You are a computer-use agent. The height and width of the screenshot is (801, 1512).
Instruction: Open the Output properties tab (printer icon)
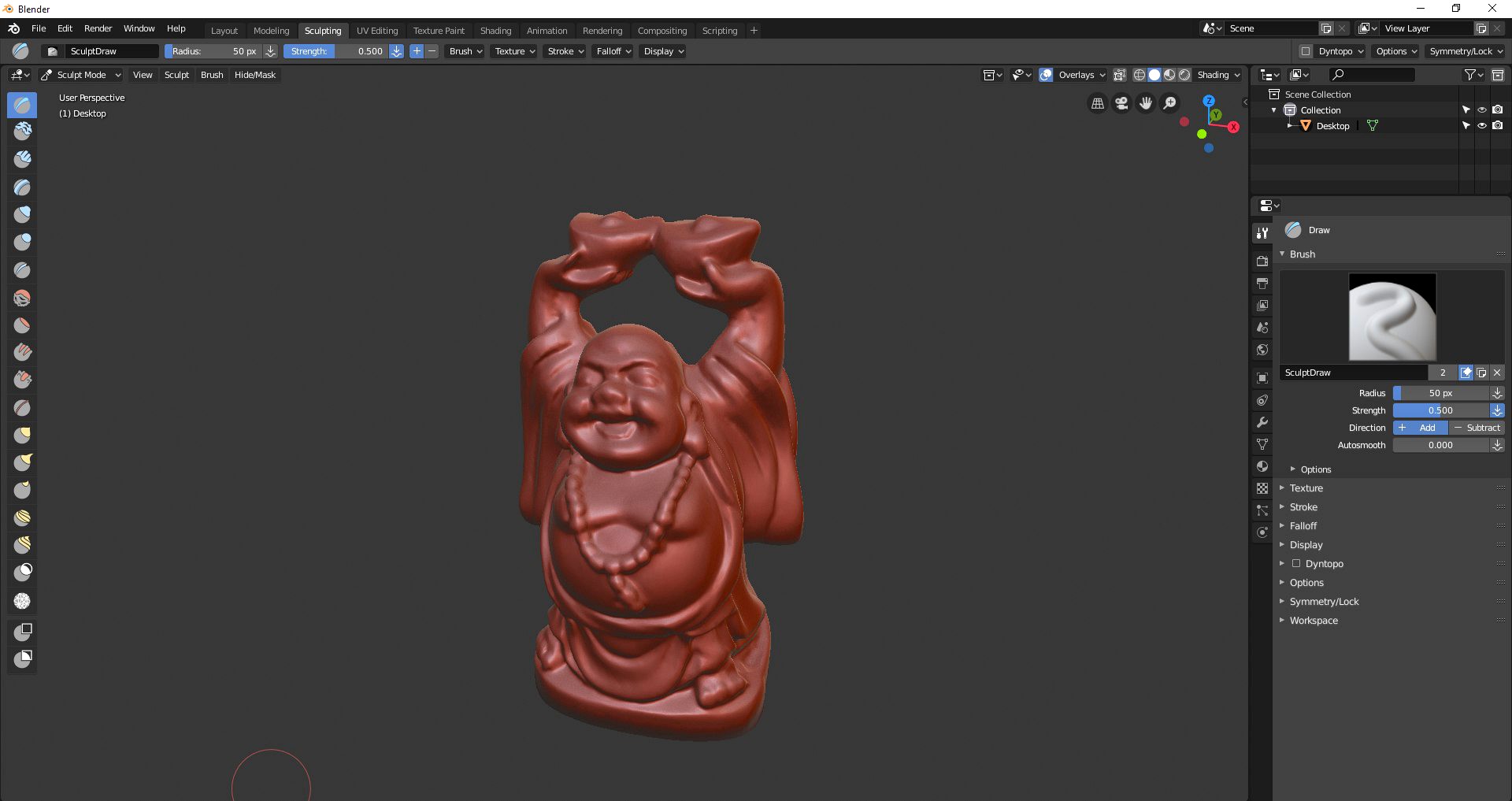(1262, 283)
